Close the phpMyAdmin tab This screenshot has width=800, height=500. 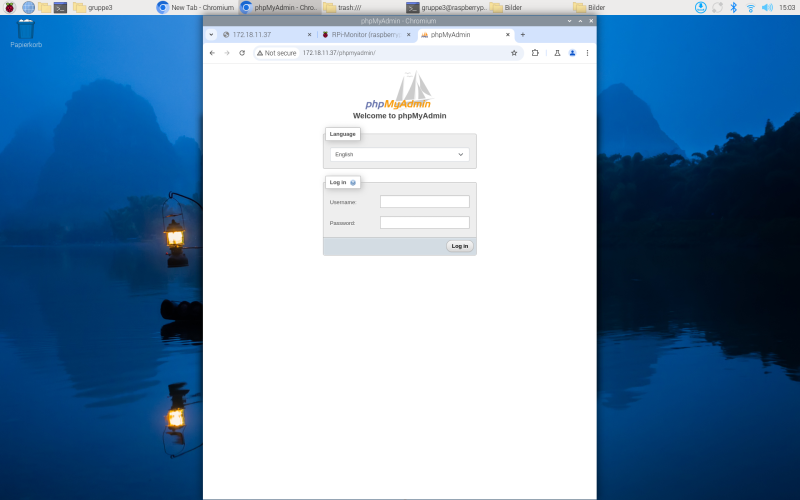click(508, 35)
